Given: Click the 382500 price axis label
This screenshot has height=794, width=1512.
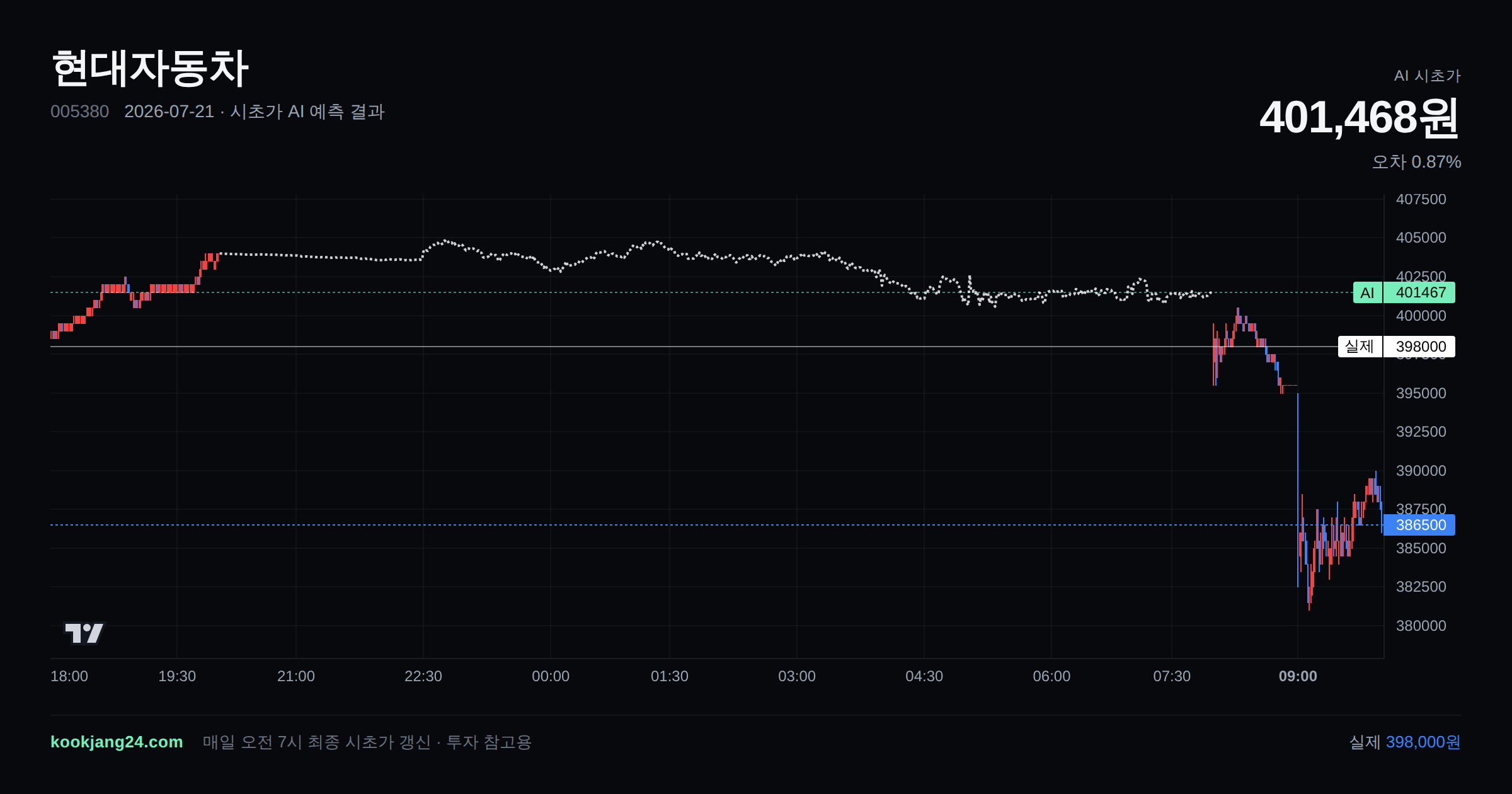Looking at the screenshot, I should pos(1421,587).
